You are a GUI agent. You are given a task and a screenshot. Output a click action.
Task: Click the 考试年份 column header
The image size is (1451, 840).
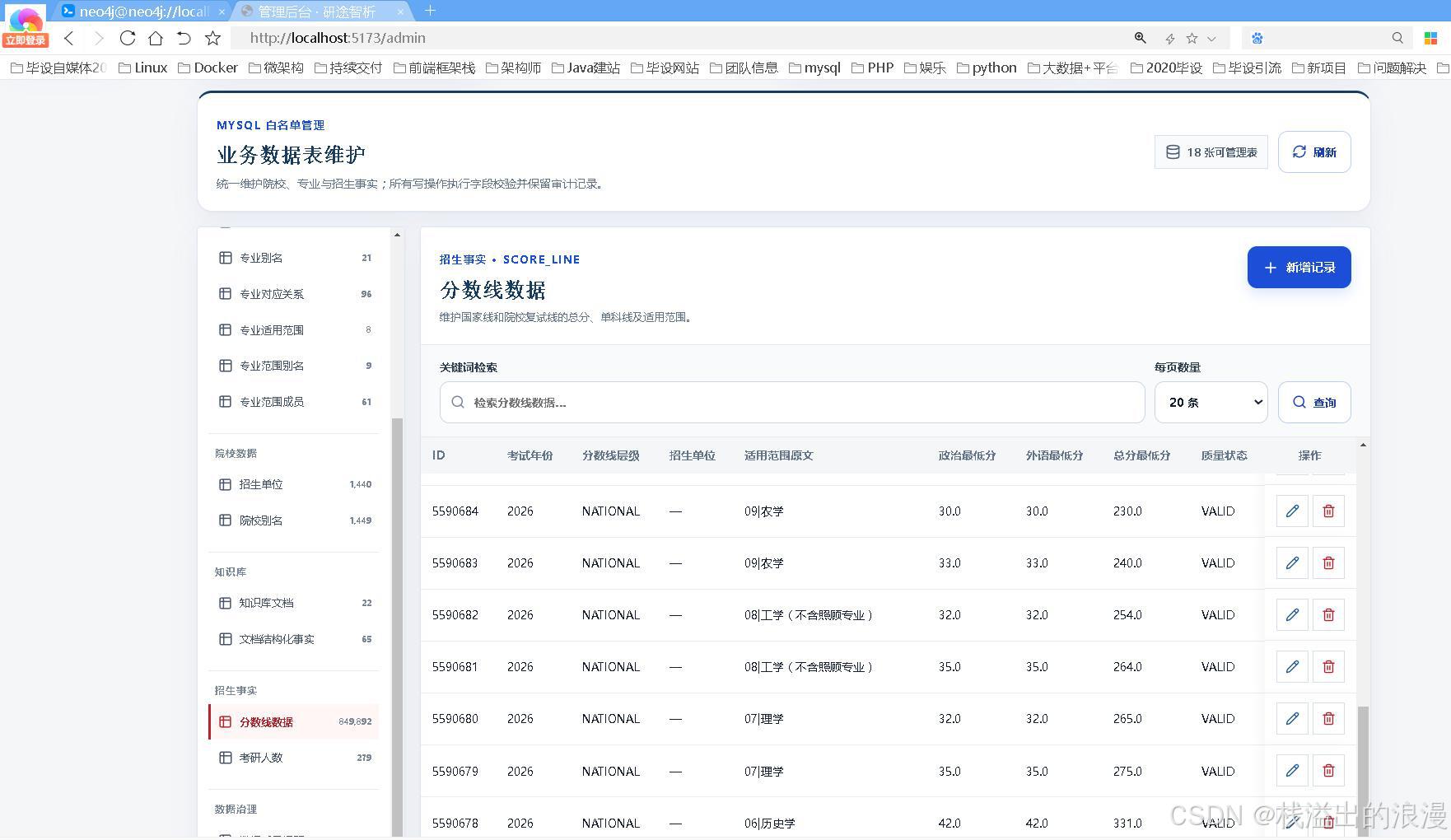pyautogui.click(x=530, y=455)
